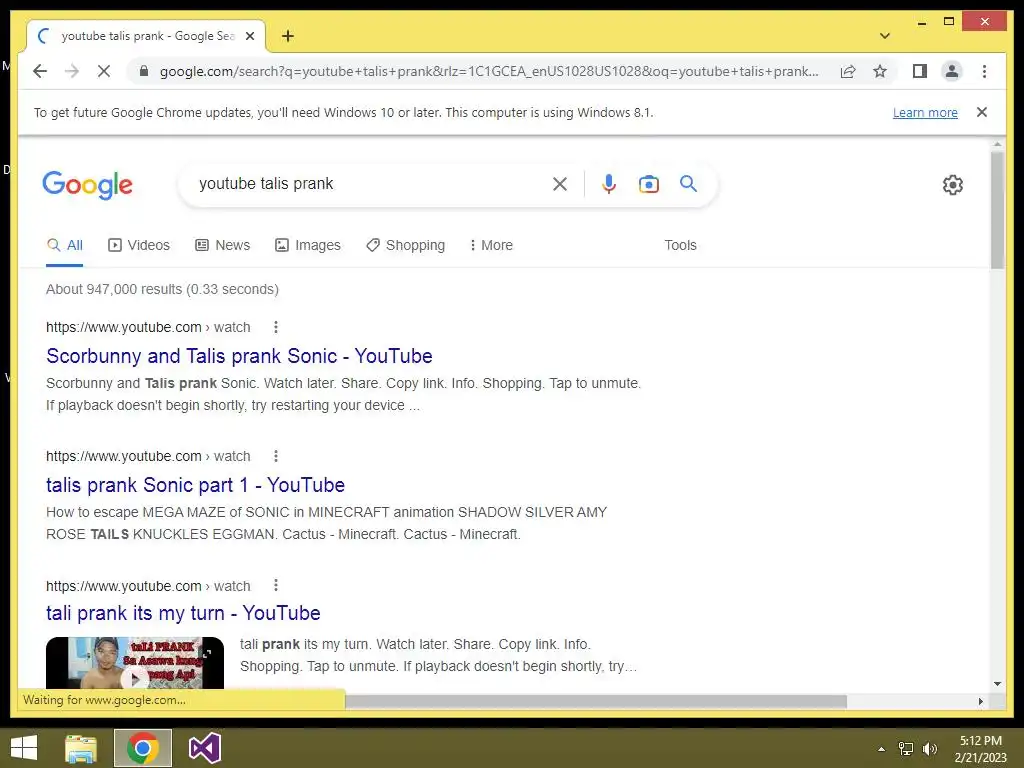Click the scroll up arrow
Image resolution: width=1024 pixels, height=768 pixels.
coord(997,144)
